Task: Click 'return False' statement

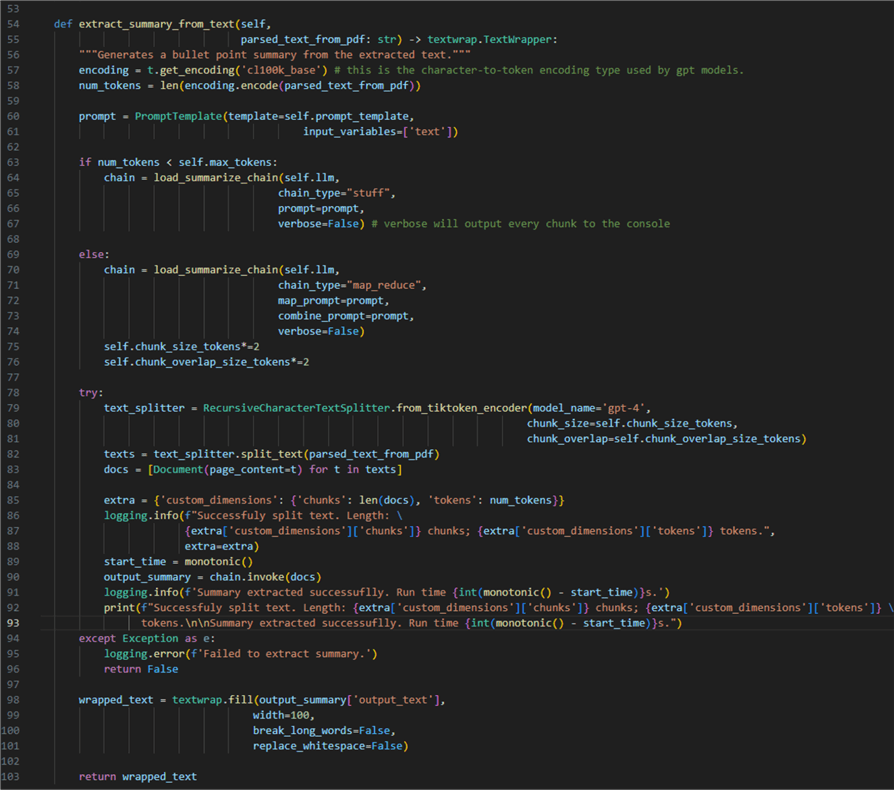Action: pos(141,669)
